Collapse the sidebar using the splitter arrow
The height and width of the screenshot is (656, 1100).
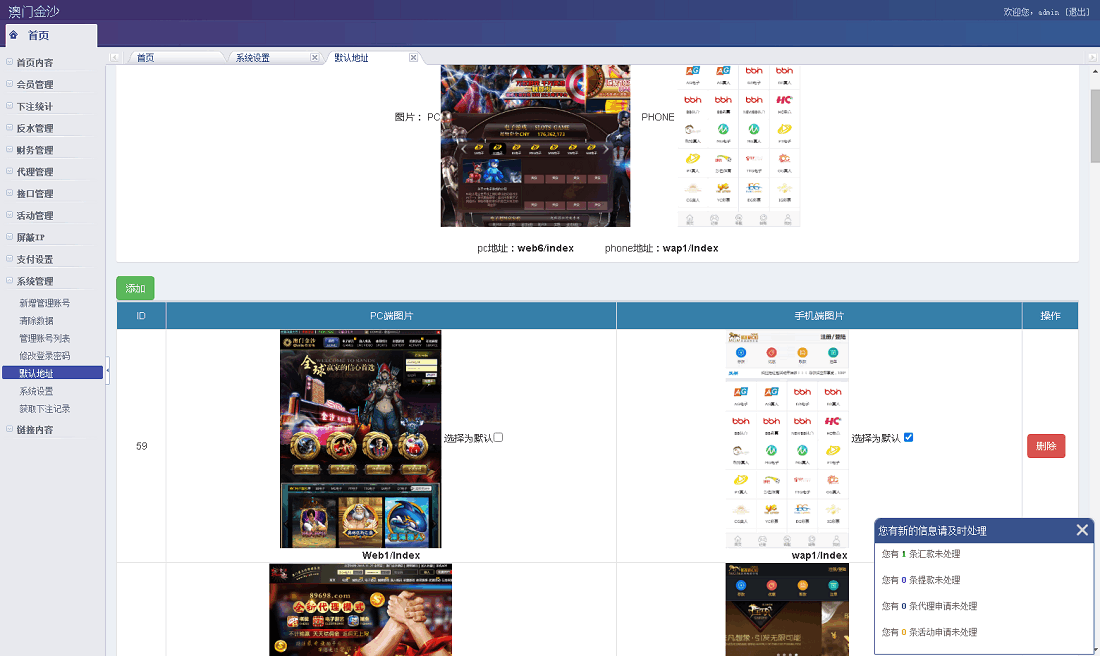pyautogui.click(x=108, y=372)
